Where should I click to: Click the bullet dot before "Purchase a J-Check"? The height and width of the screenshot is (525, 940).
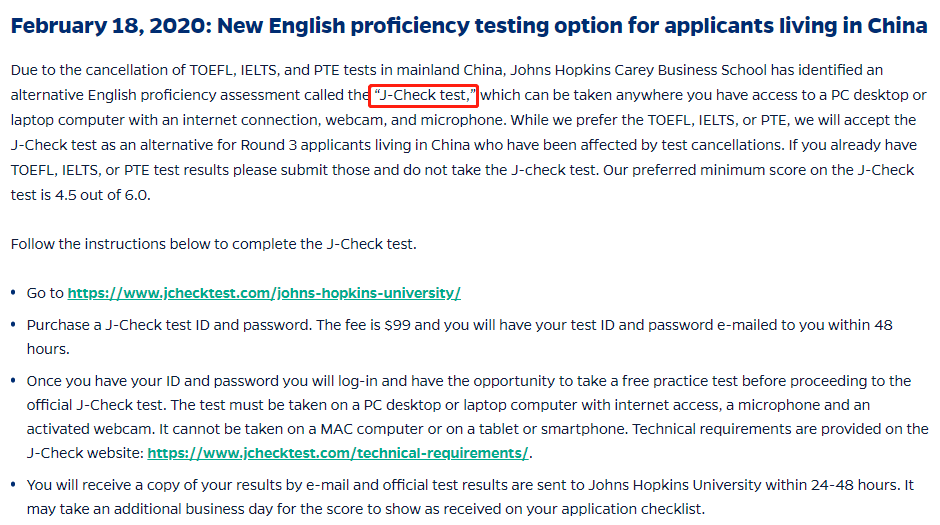[13, 325]
